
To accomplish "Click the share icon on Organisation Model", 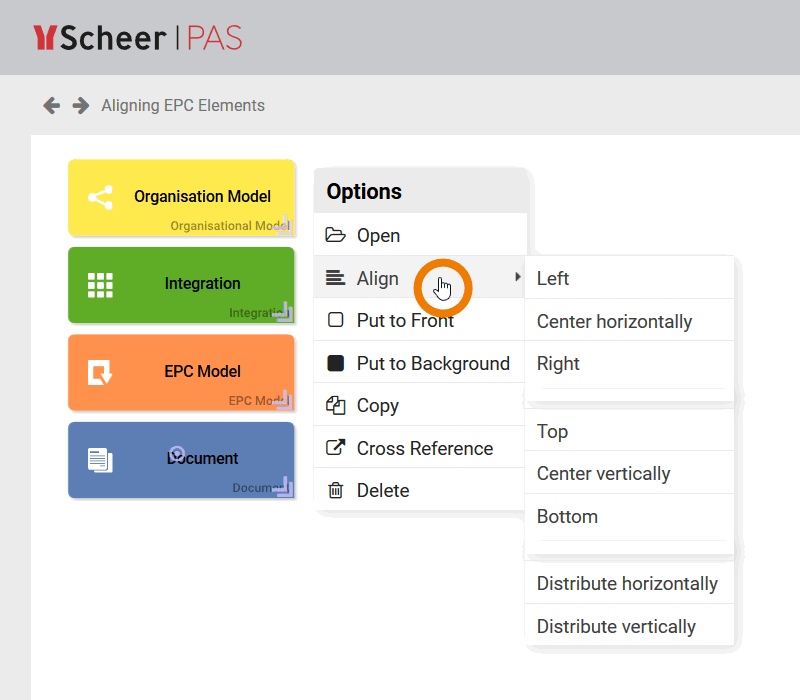I will (x=100, y=197).
